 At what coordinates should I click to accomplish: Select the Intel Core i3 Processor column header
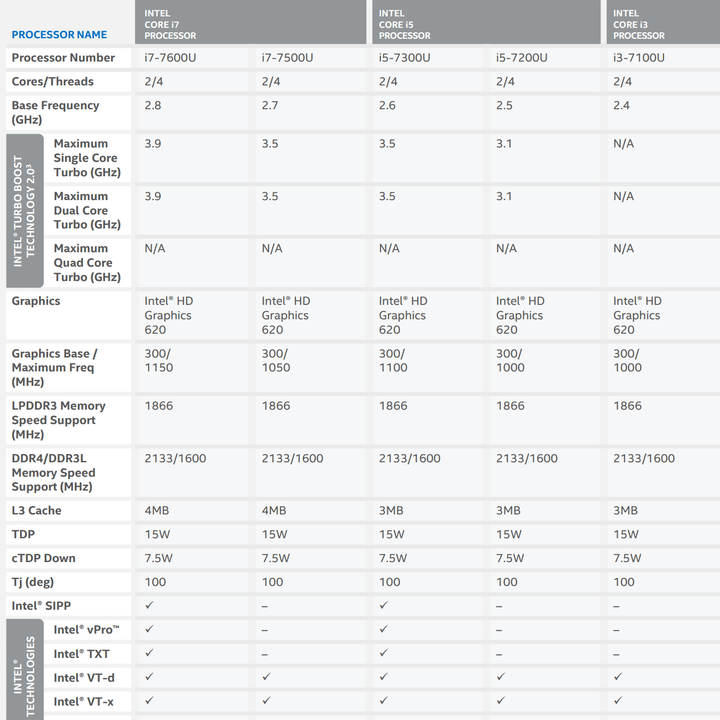point(663,22)
